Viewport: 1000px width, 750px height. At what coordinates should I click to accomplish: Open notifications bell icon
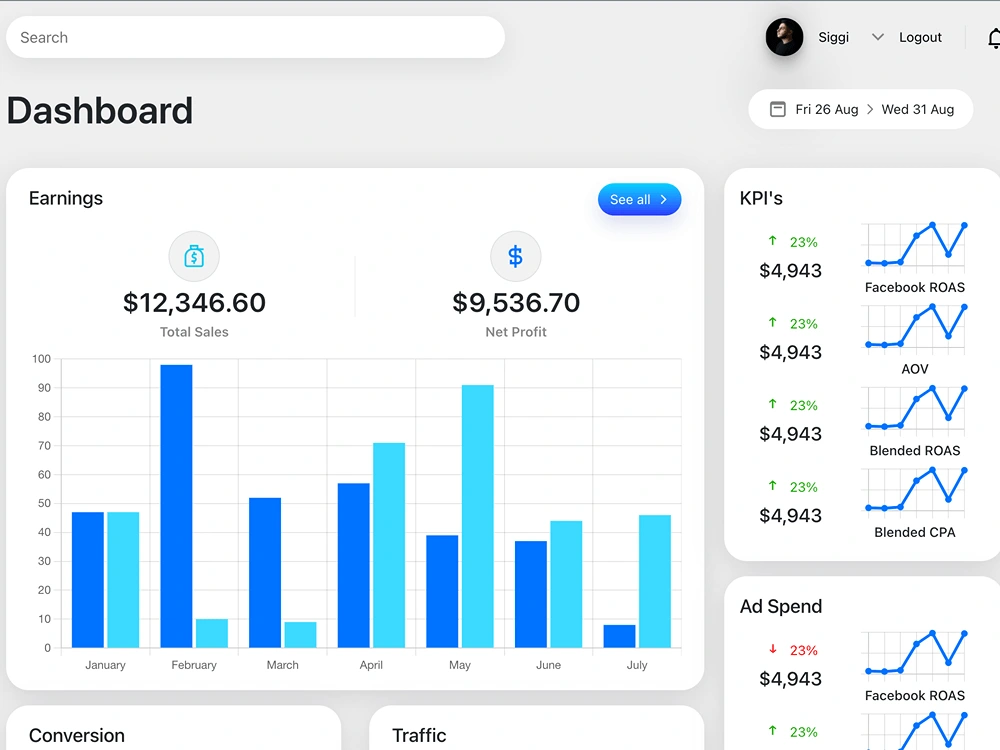pyautogui.click(x=994, y=38)
